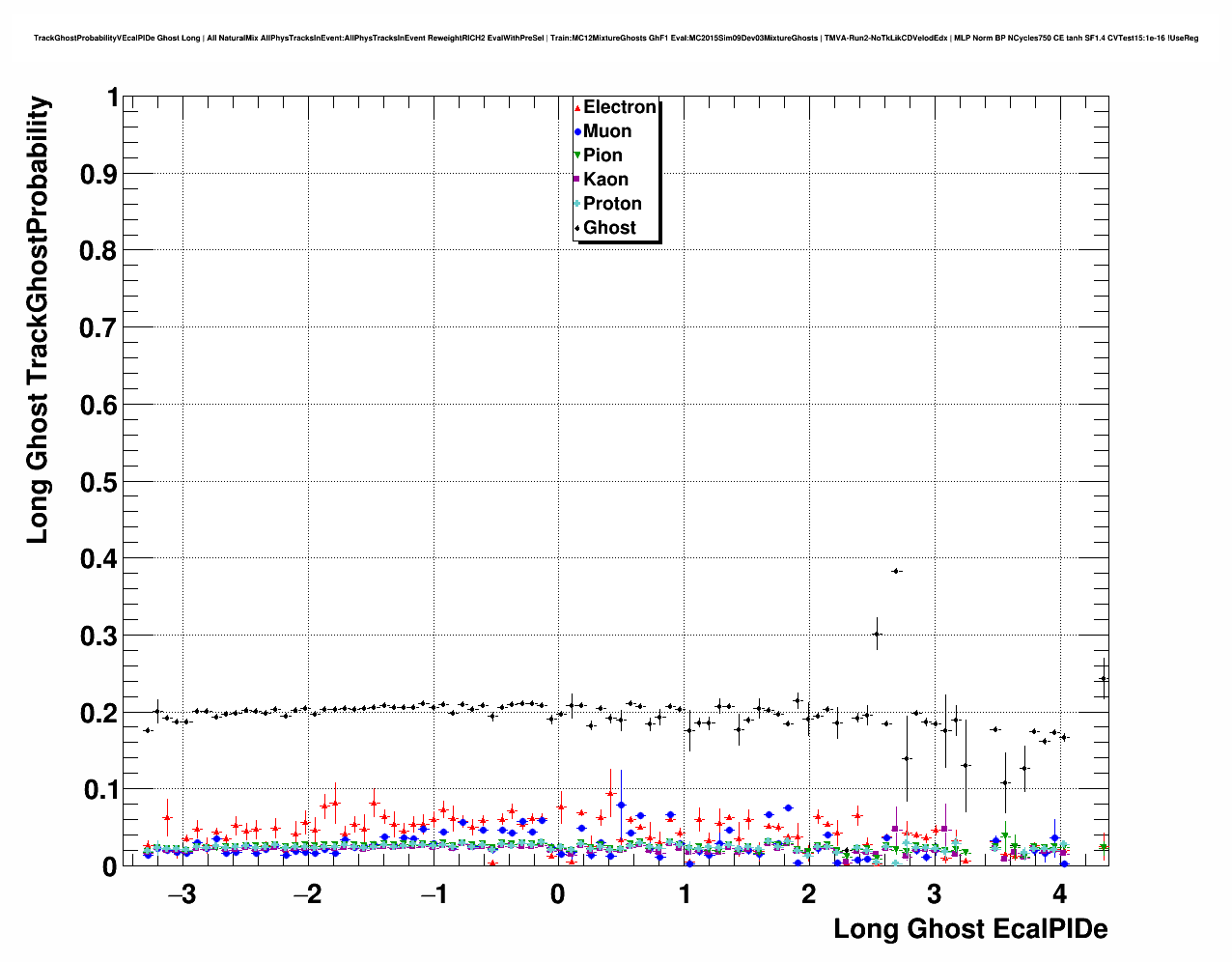Click the green triangle marker beside Pion
Viewport: 1232px width, 962px height.
[x=577, y=156]
